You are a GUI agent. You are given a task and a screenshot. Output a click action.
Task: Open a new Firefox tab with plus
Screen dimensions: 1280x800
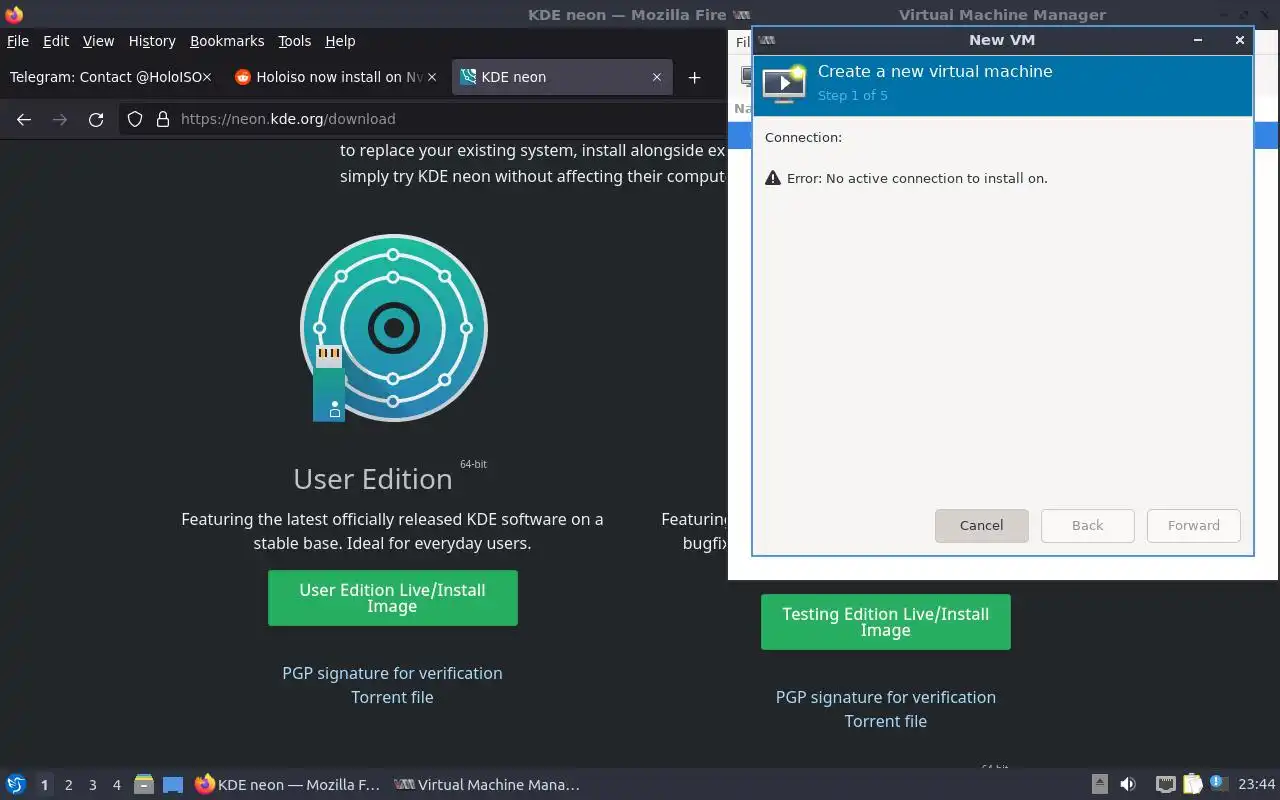coord(694,77)
